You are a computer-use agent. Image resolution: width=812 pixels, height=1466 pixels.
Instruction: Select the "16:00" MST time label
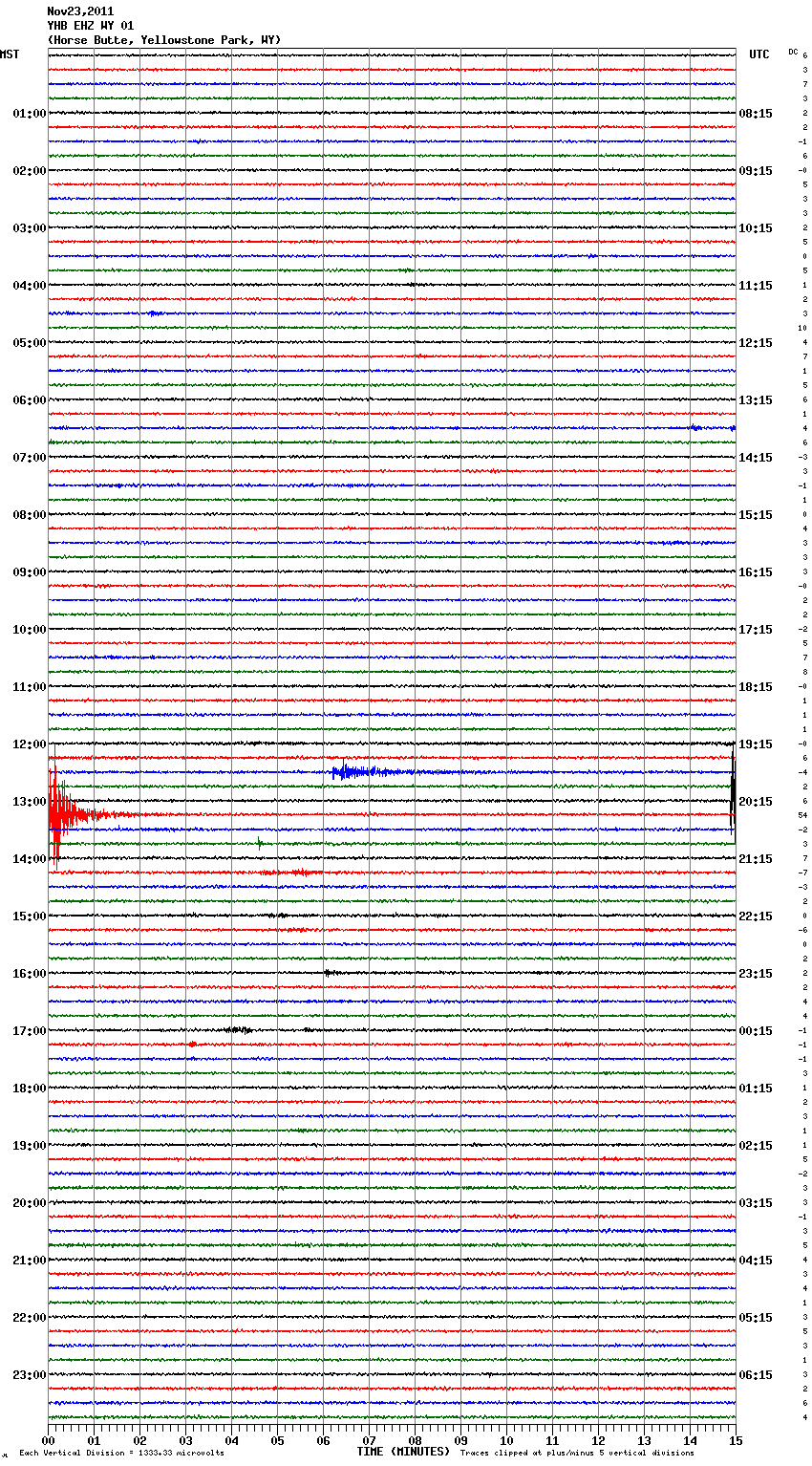[x=30, y=974]
